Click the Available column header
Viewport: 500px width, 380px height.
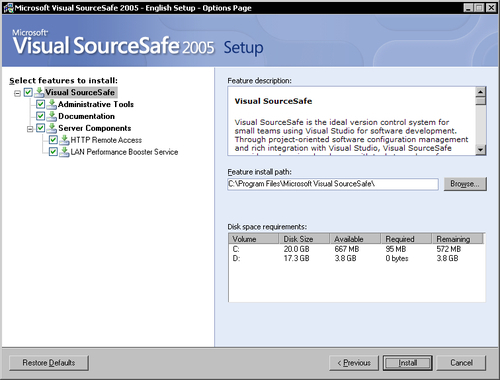(x=355, y=239)
